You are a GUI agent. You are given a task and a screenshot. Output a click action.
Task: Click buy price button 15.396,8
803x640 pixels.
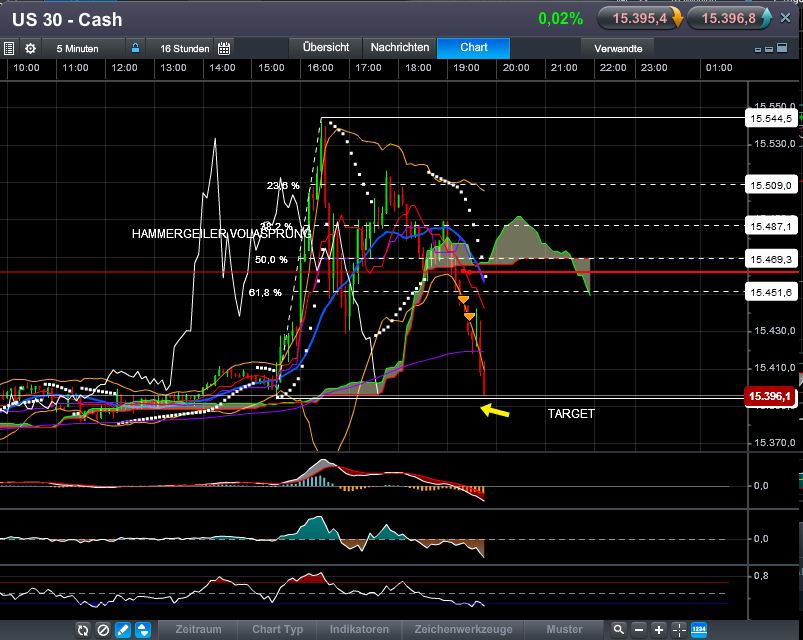pos(728,18)
